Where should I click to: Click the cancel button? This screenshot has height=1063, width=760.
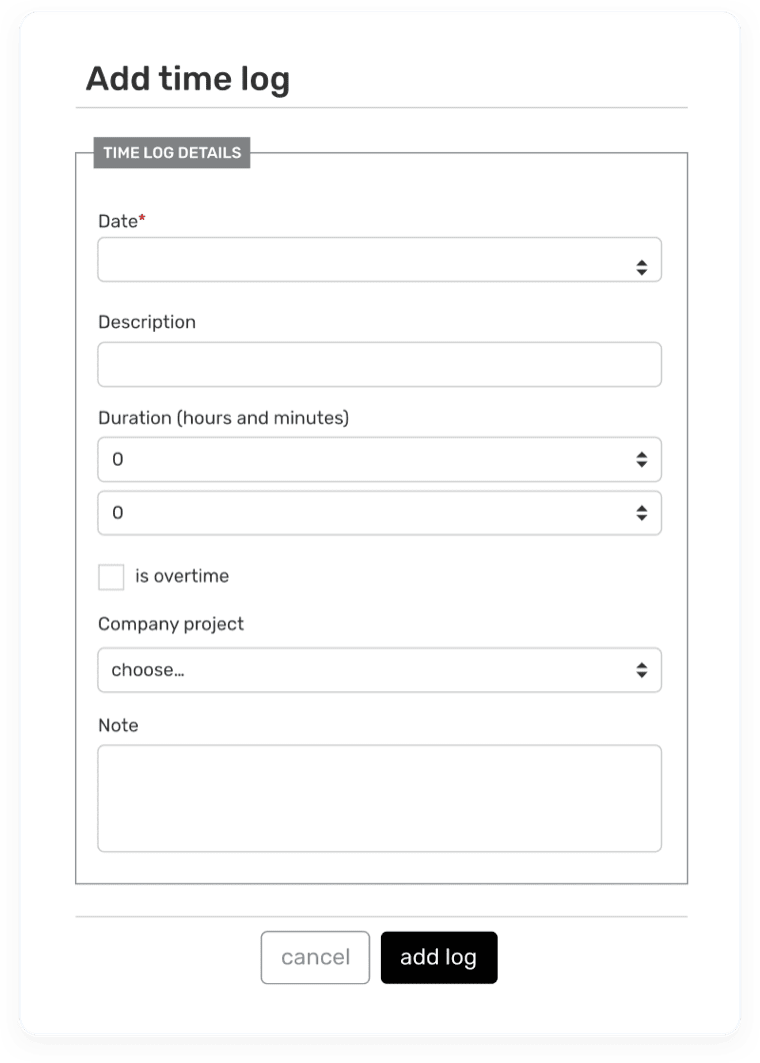[x=315, y=957]
